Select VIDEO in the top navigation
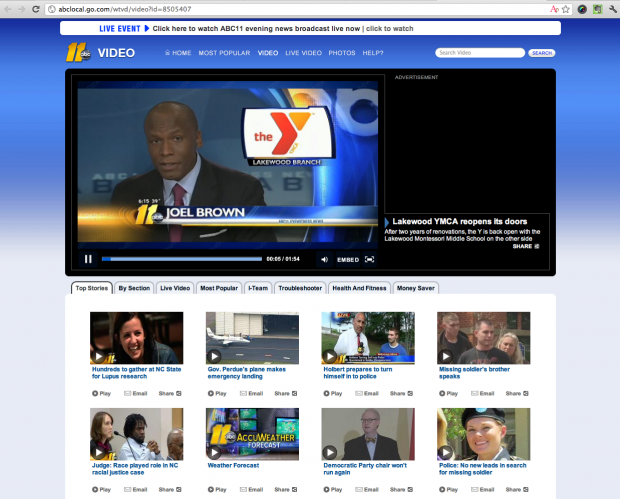 (x=268, y=53)
